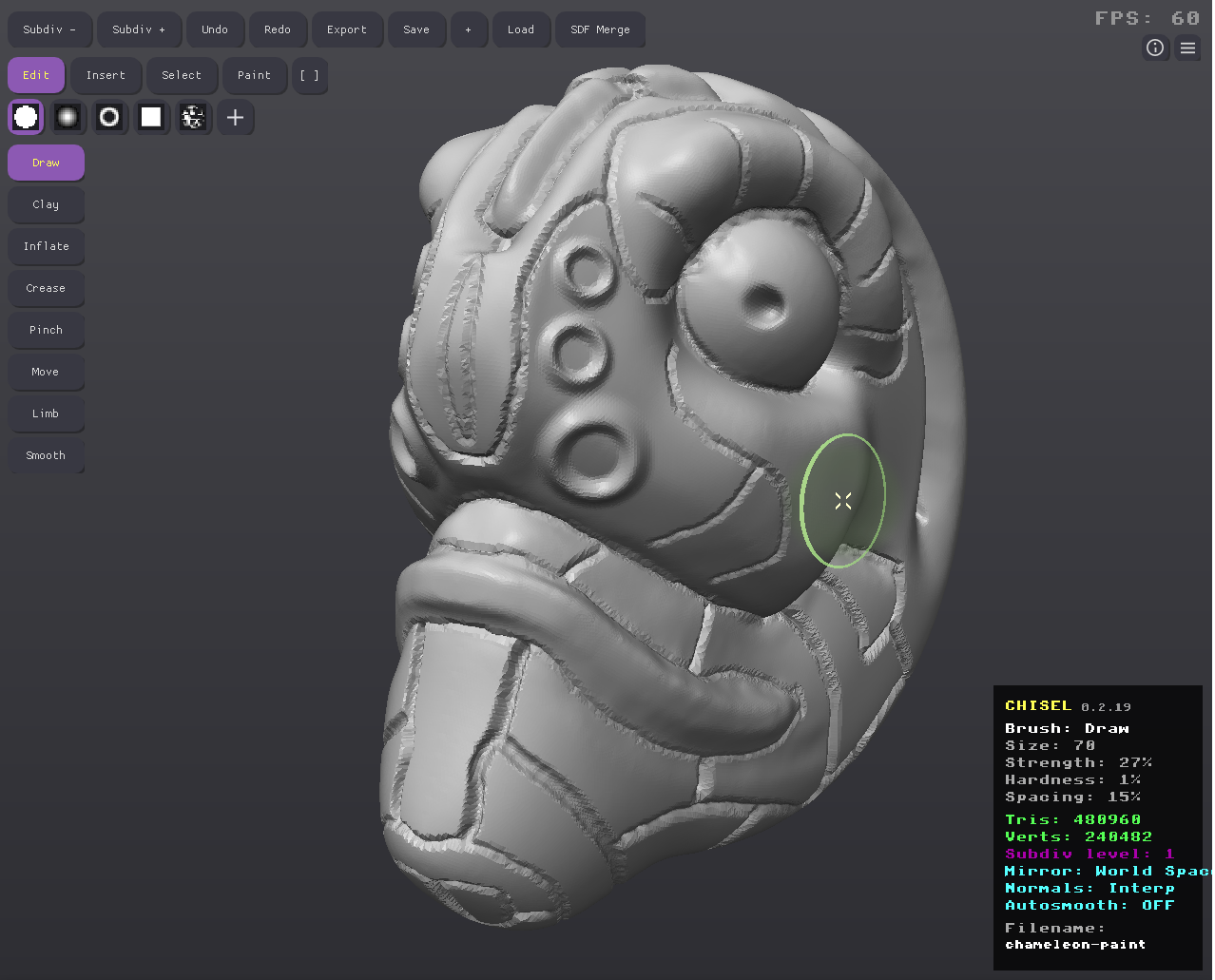Select the ring-shaped brush alpha
This screenshot has width=1215, height=980.
click(109, 117)
